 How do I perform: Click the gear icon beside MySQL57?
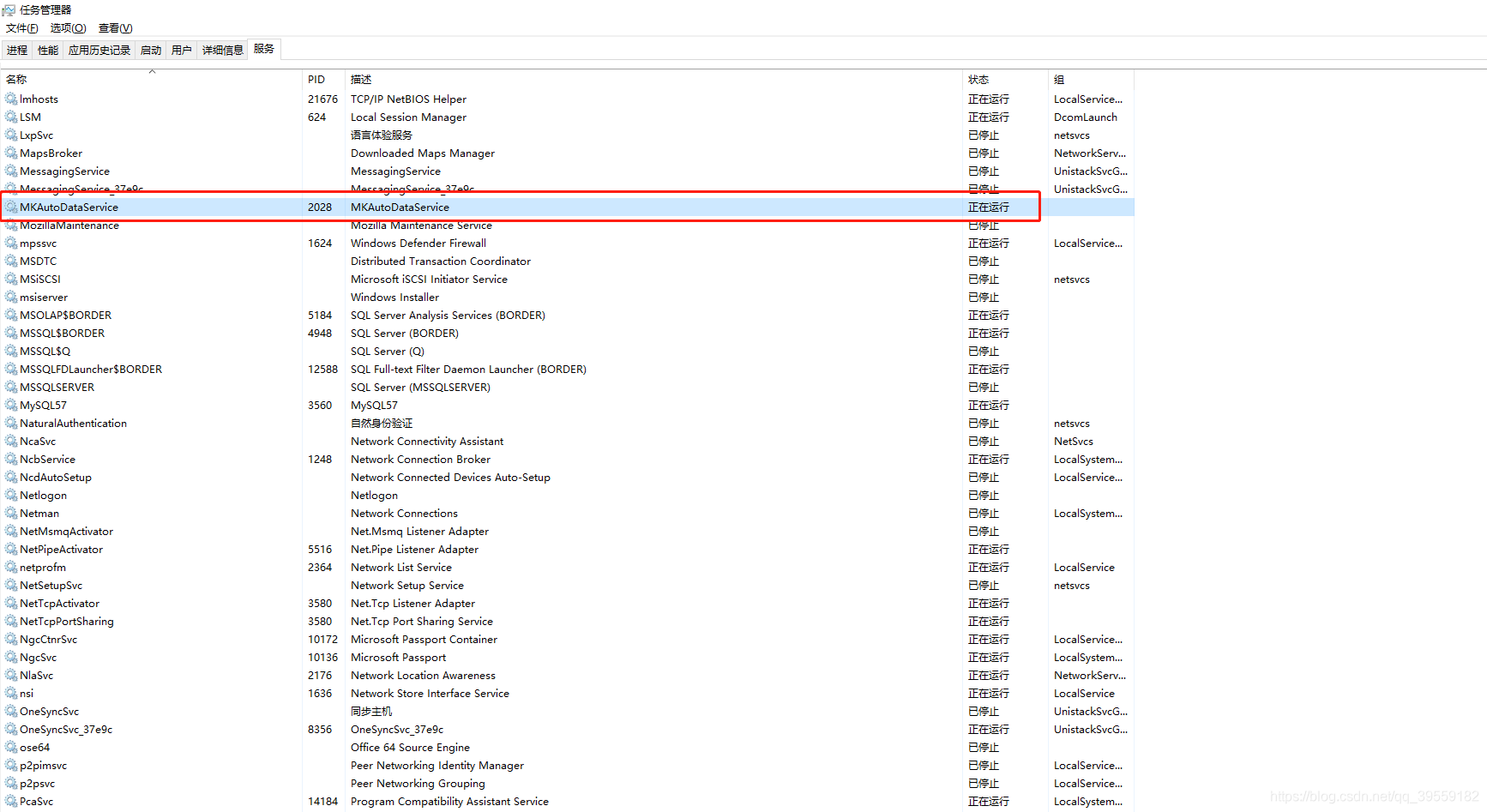[11, 405]
